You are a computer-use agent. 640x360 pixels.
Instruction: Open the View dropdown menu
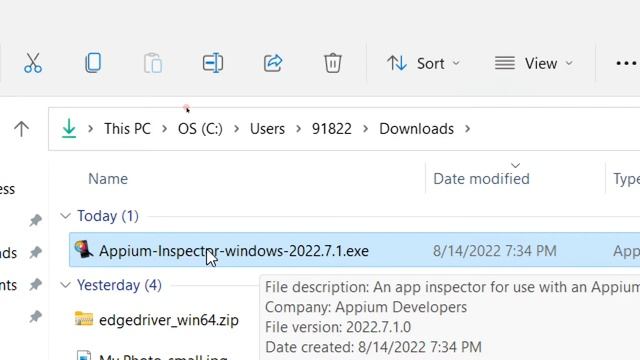point(533,64)
